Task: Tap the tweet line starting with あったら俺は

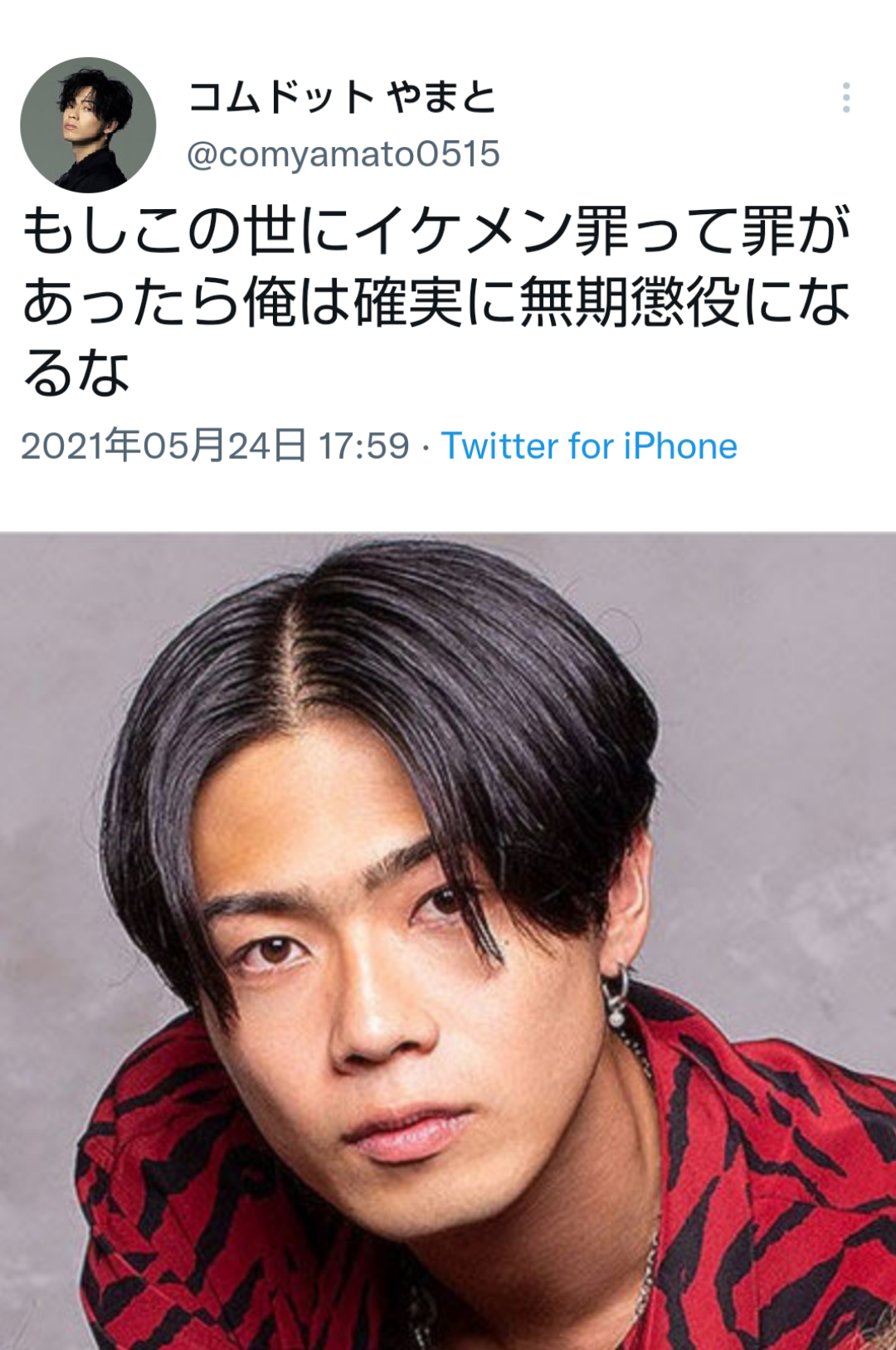Action: tap(436, 302)
